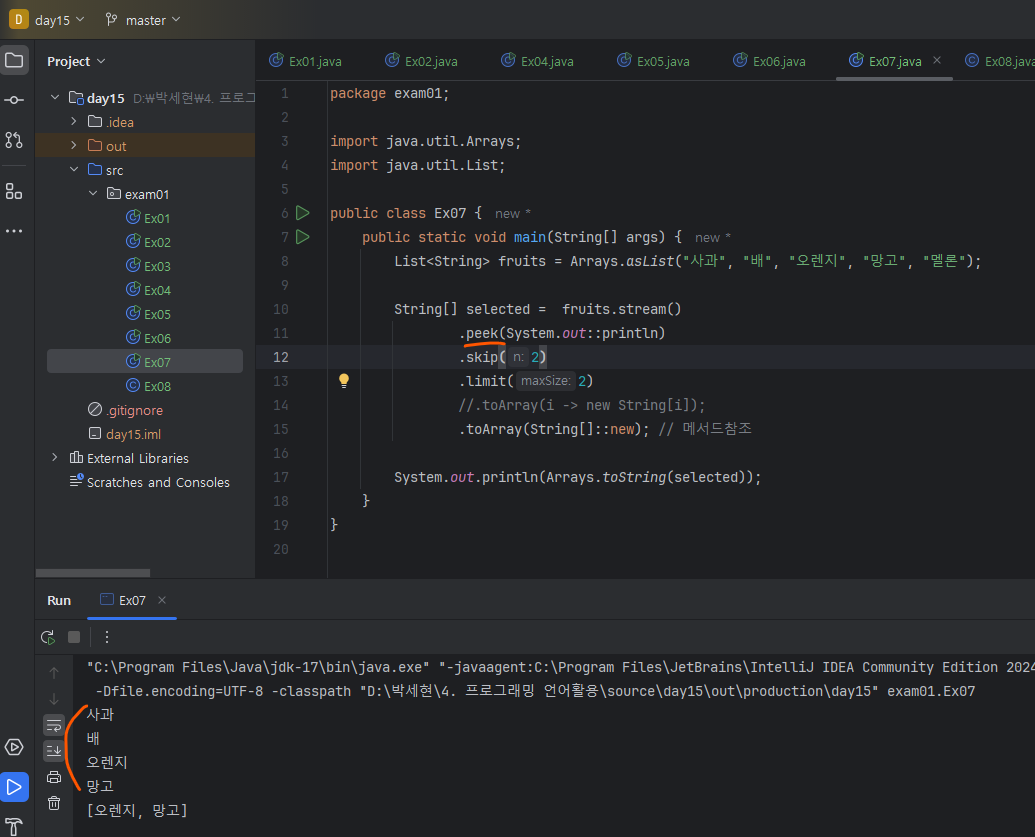
Task: Select Ex01 in project tree
Action: tap(149, 218)
